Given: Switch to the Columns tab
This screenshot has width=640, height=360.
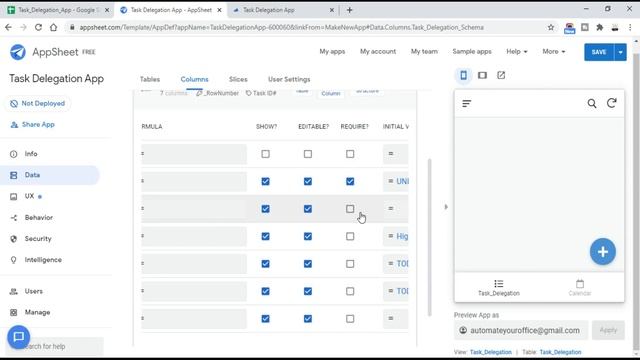Looking at the screenshot, I should 194,79.
